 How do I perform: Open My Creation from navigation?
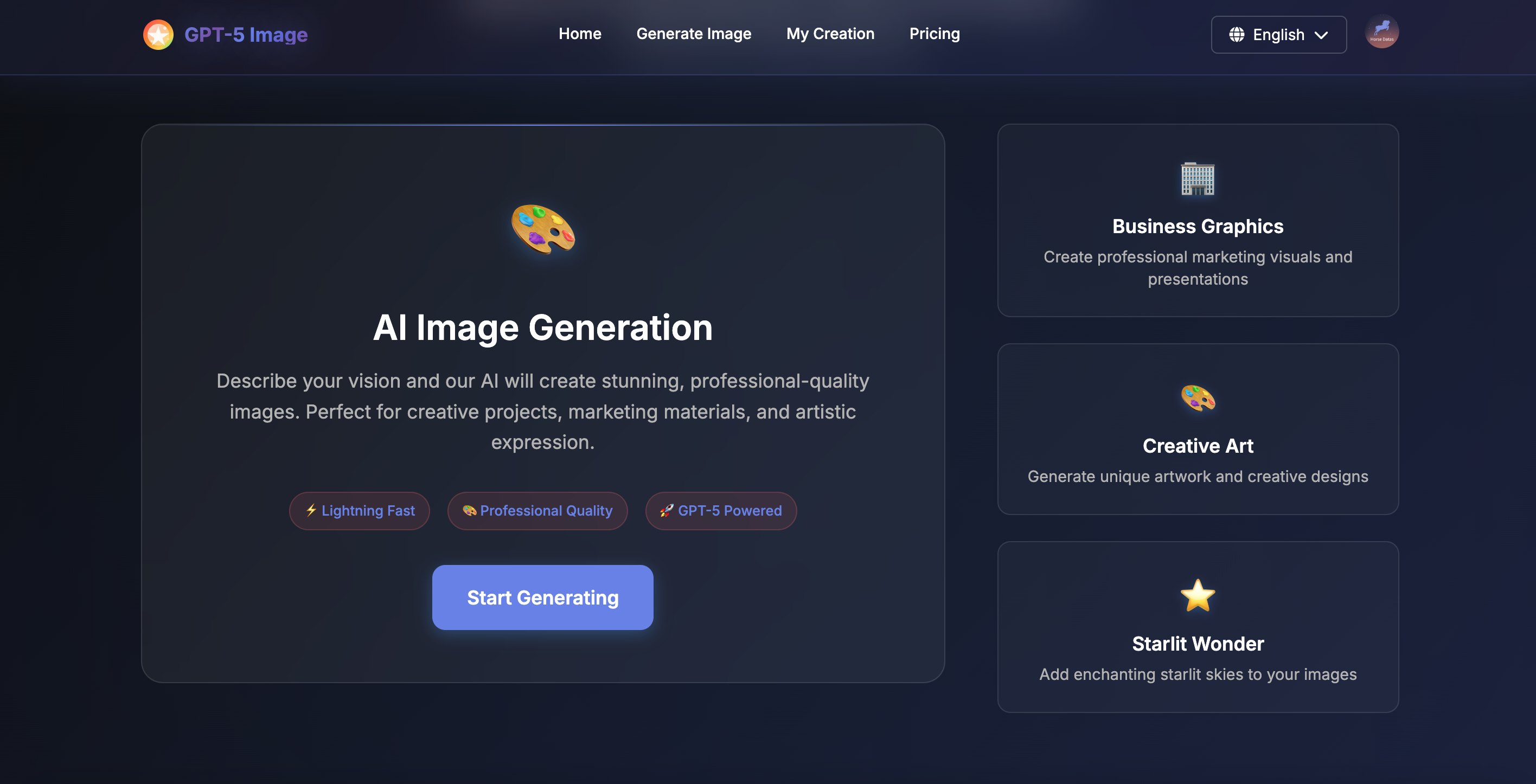tap(830, 34)
